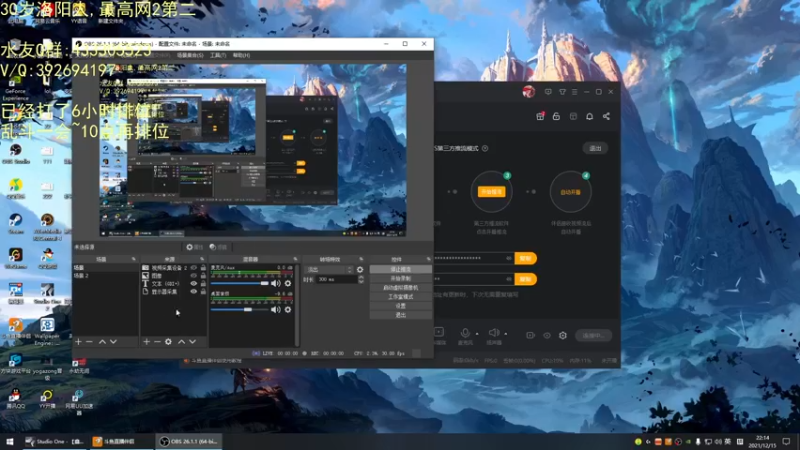Lock the video capture device source
The image size is (800, 450).
coord(203,267)
